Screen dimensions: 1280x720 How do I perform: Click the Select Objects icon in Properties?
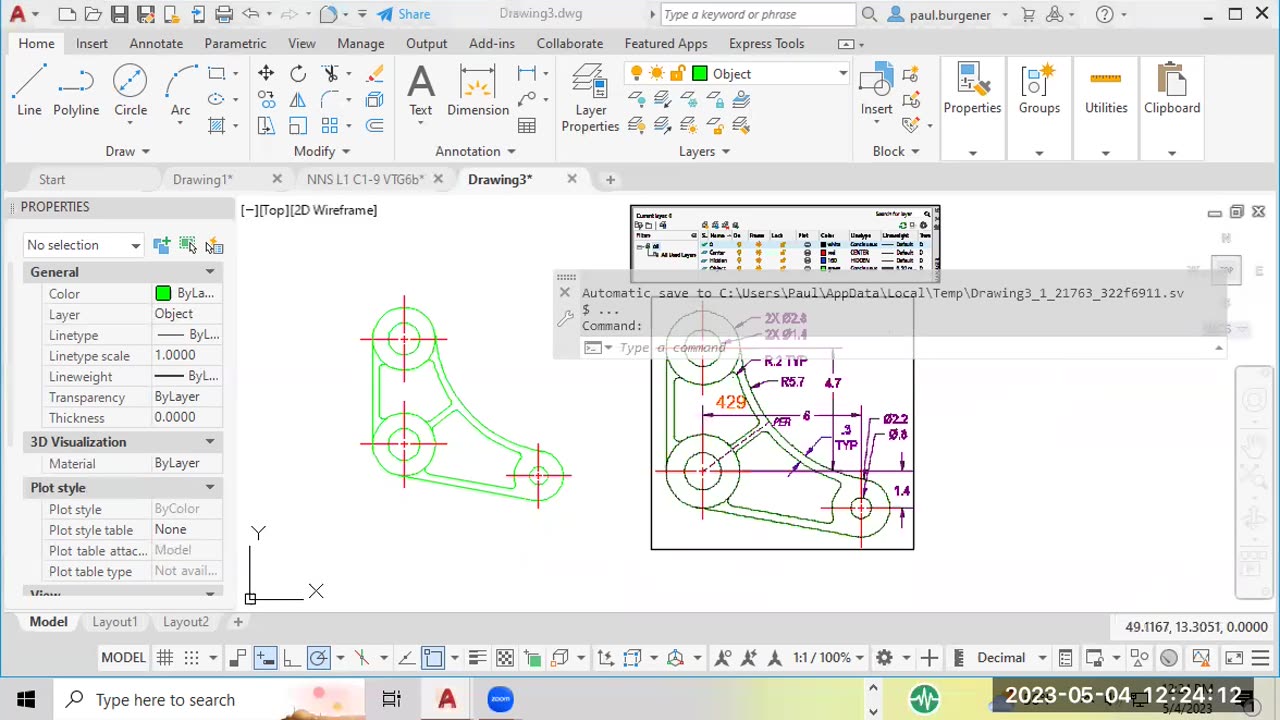coord(188,245)
